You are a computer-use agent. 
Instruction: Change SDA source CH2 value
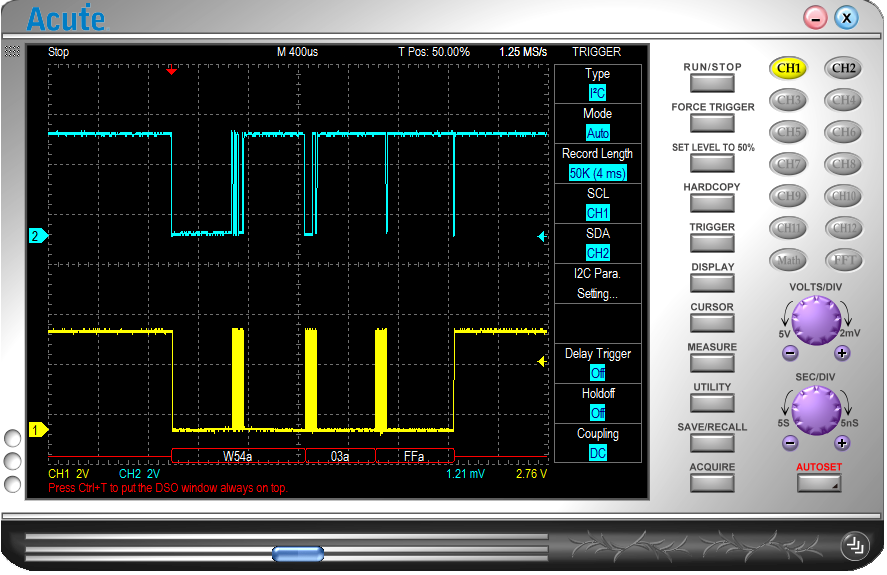[597, 253]
